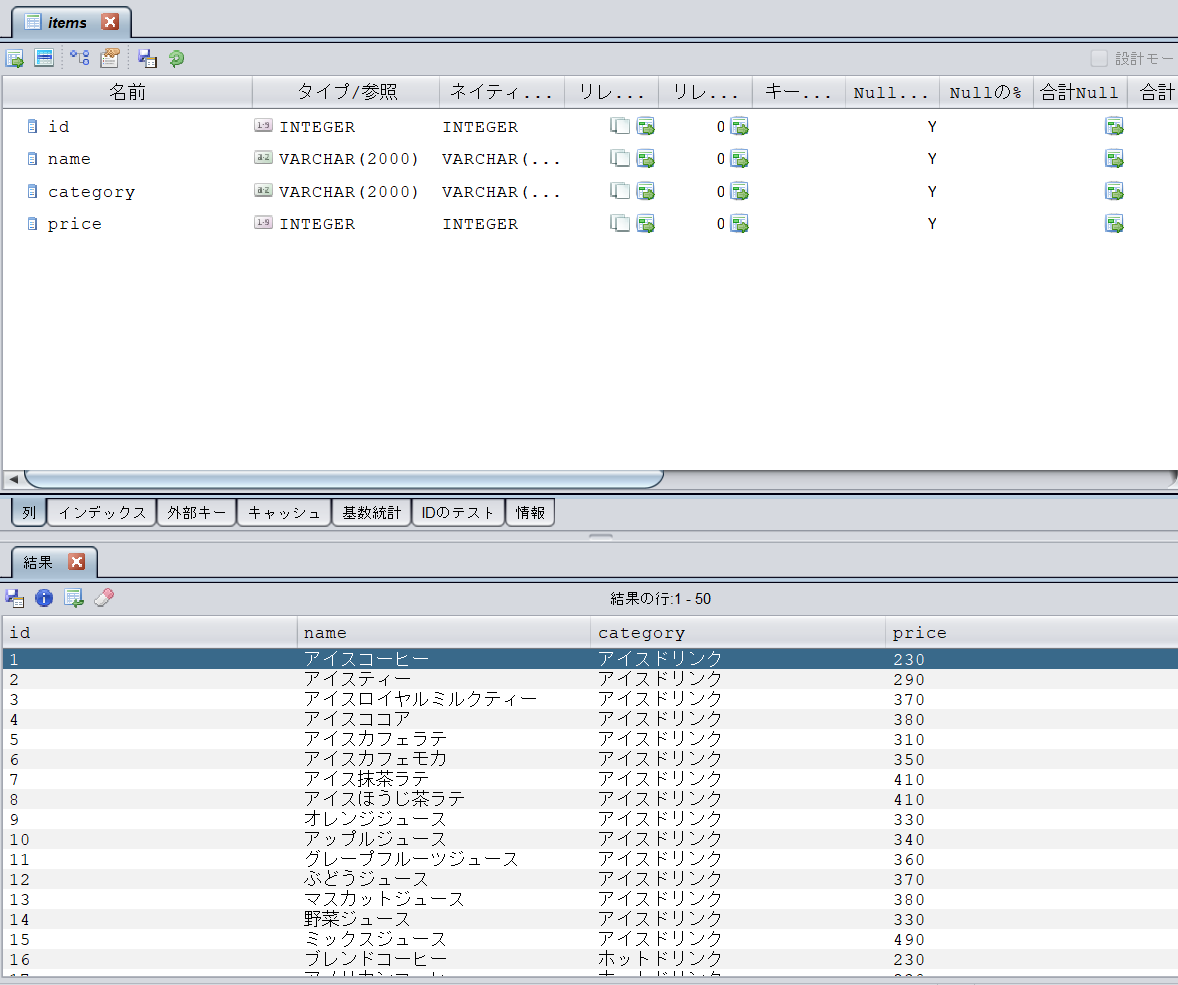1178x985 pixels.
Task: Click the horizontal scrollbar thumb of column list
Action: [x=344, y=479]
